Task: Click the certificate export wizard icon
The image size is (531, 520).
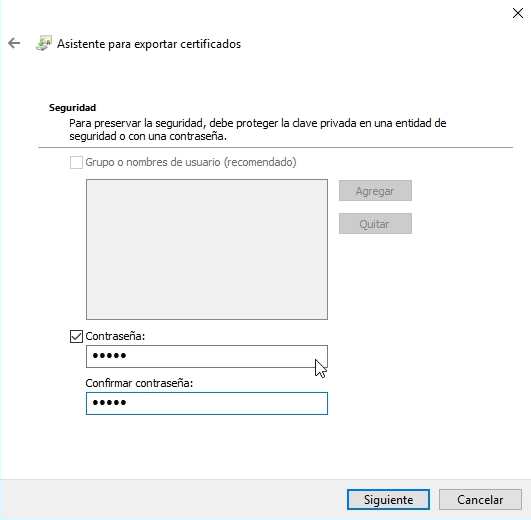Action: pos(44,43)
